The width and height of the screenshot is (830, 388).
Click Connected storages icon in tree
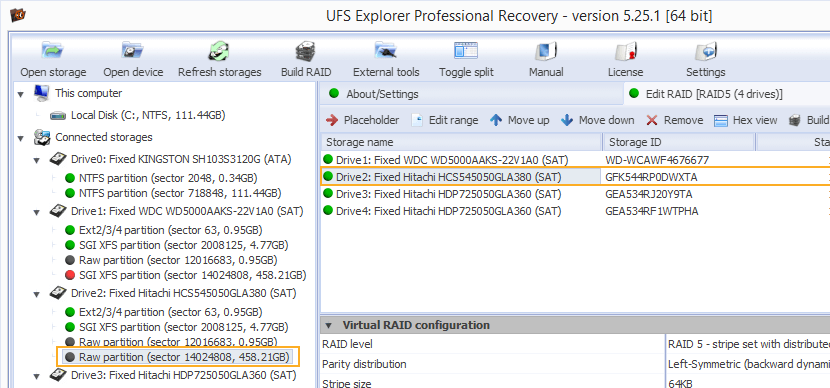pos(41,138)
